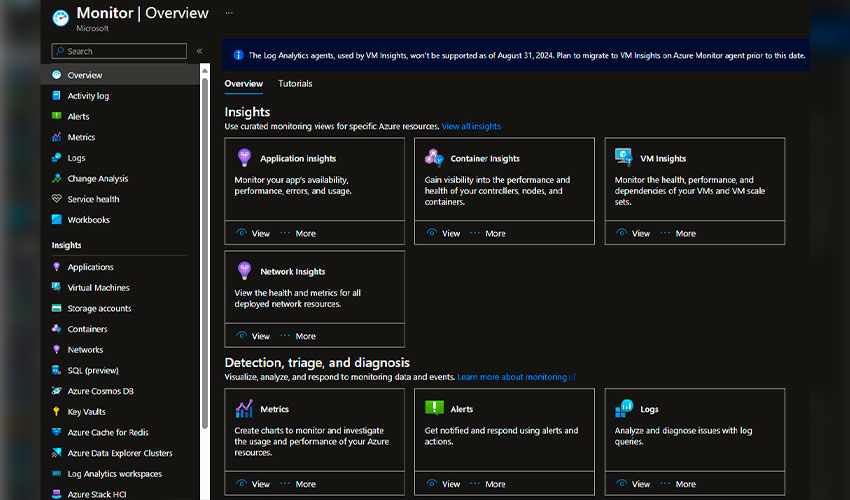The width and height of the screenshot is (850, 500).
Task: Click the Activity log icon
Action: coord(56,95)
